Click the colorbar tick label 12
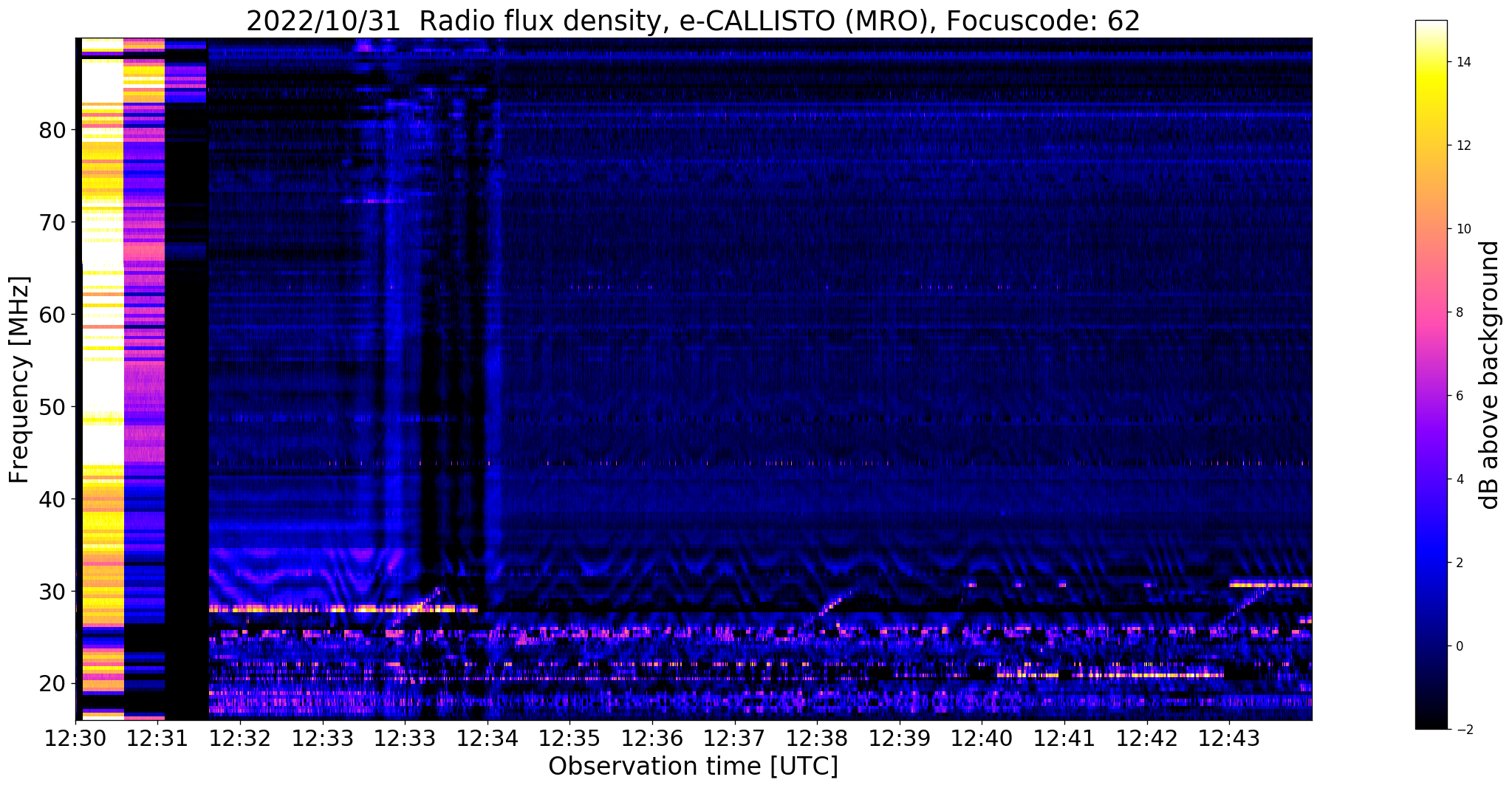 coord(1464,145)
